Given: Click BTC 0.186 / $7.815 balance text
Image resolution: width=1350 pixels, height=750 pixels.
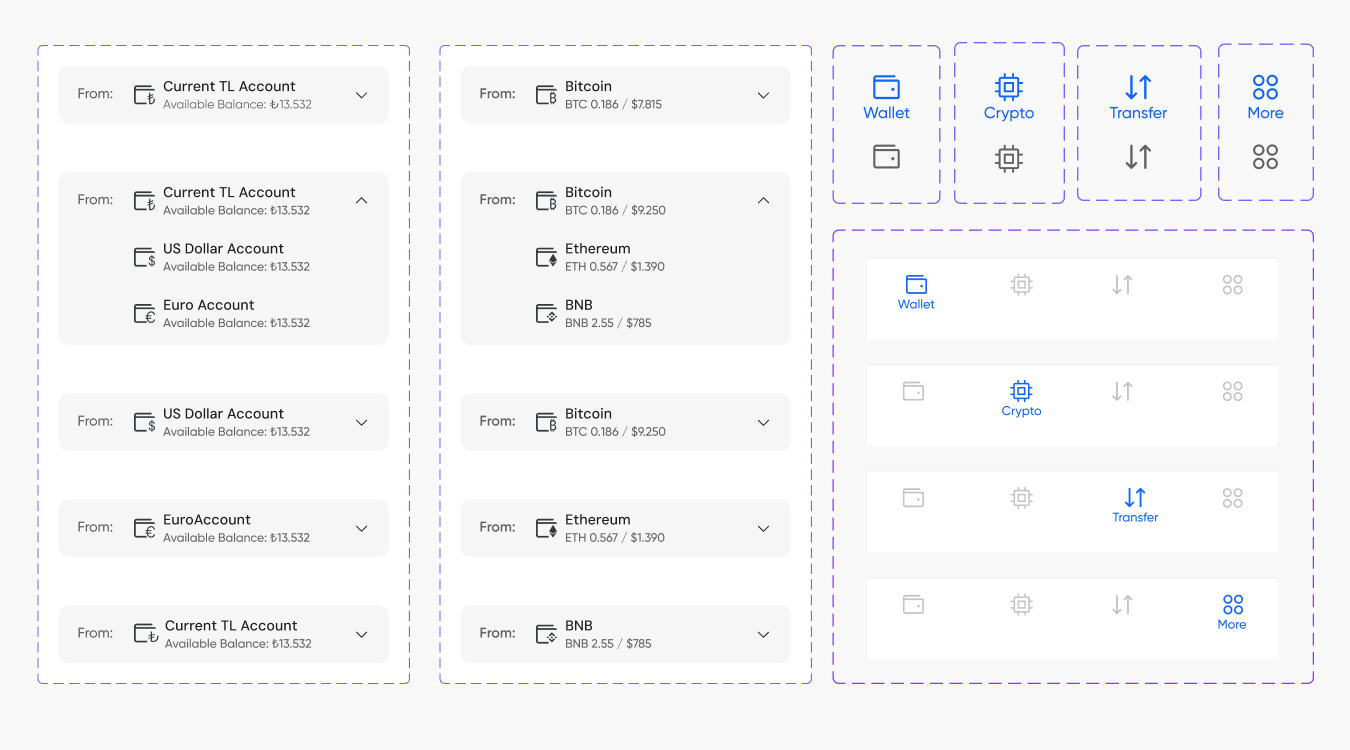Looking at the screenshot, I should click(x=613, y=105).
